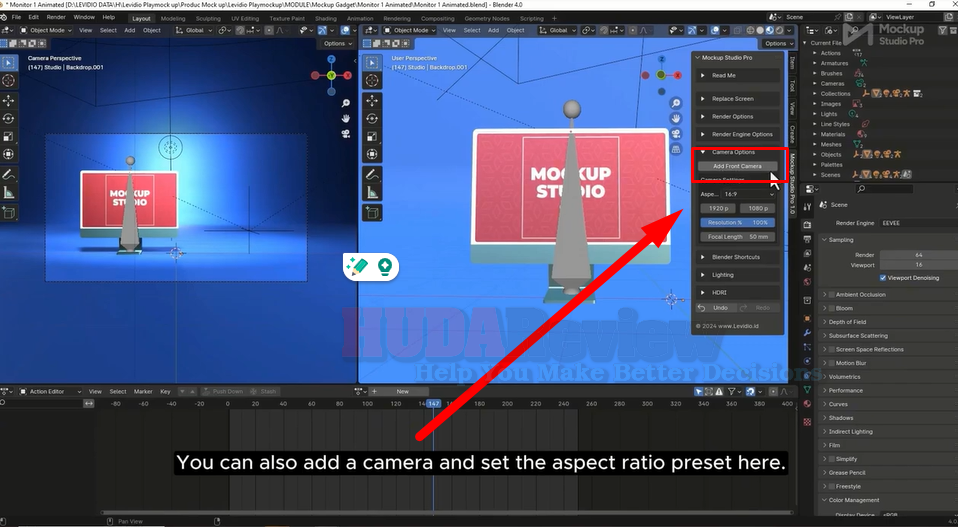Viewport: 958px width, 527px height.
Task: Select the Move tool in right viewport
Action: point(372,101)
